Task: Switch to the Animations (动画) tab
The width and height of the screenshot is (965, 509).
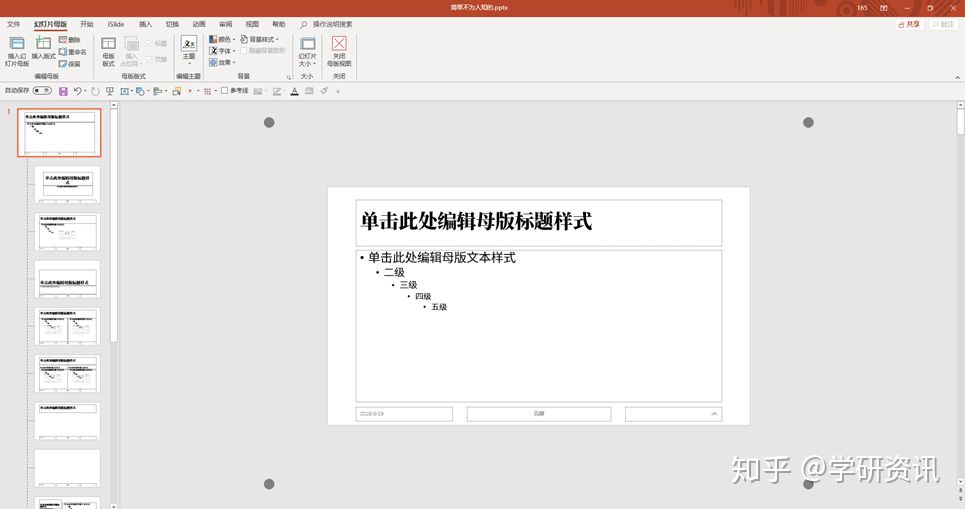Action: [x=199, y=24]
